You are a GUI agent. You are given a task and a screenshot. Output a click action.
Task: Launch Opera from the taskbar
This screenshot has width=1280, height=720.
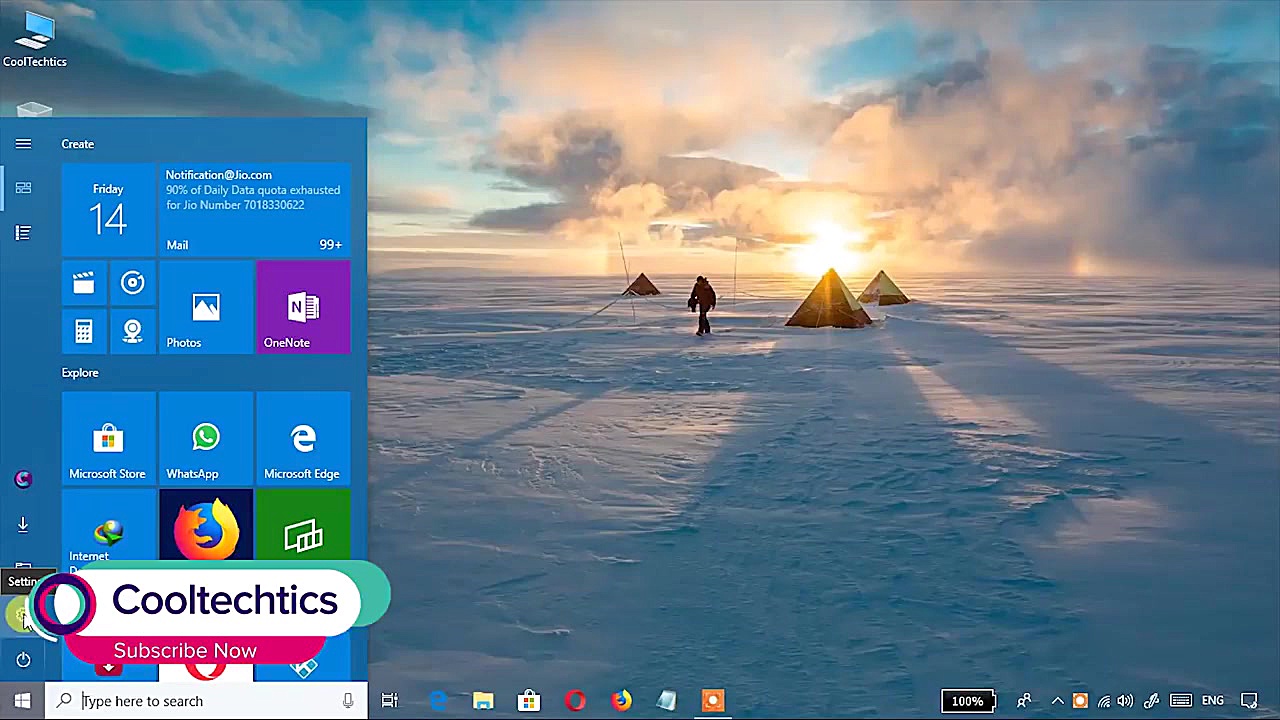[x=575, y=701]
